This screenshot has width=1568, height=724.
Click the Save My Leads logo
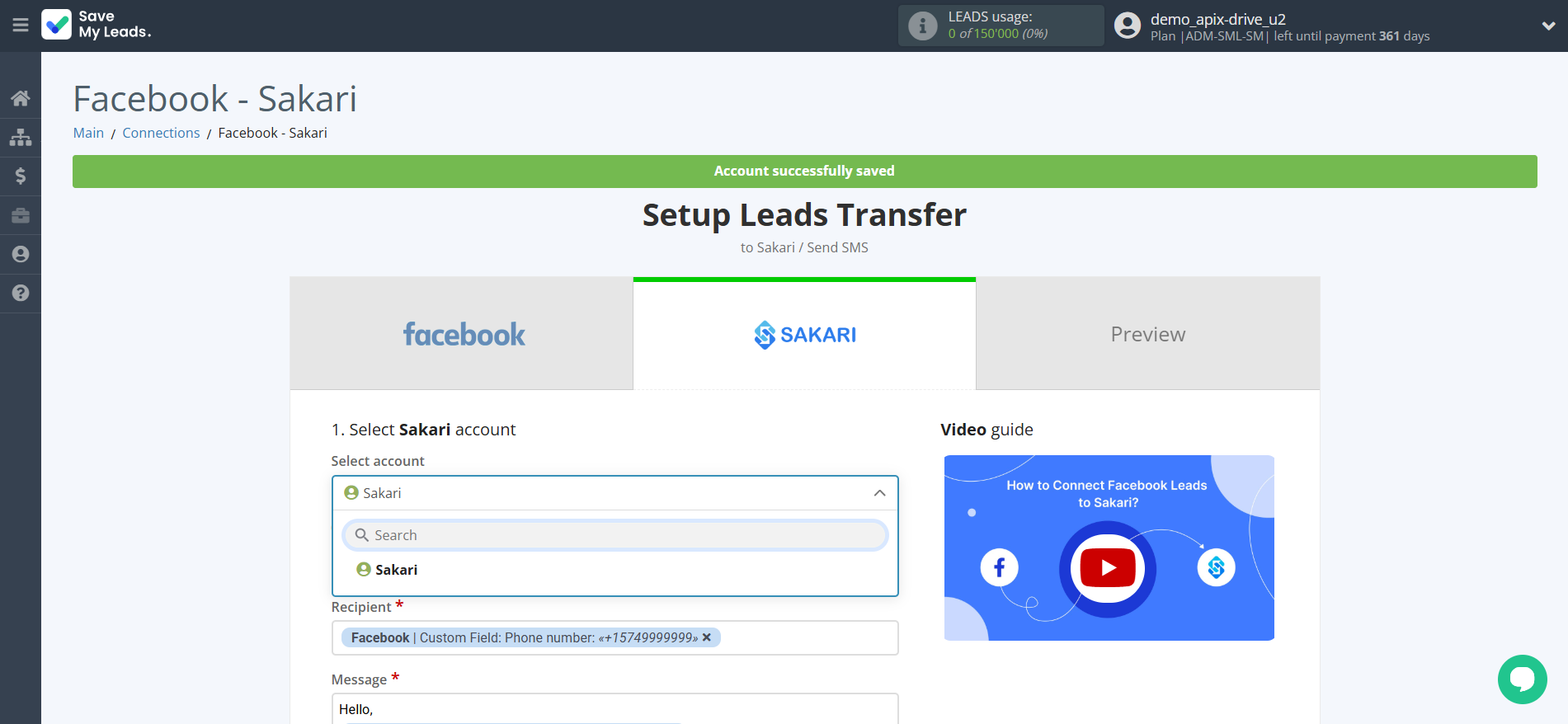[96, 25]
